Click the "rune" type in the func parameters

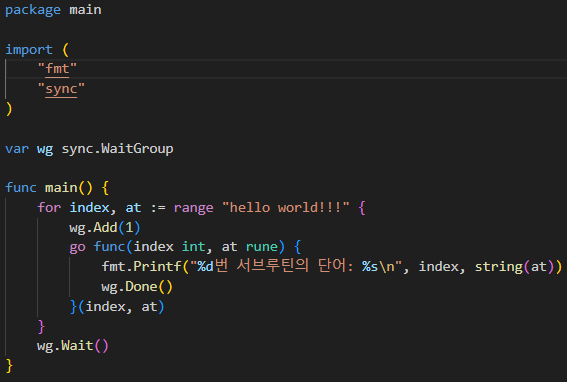coord(262,247)
